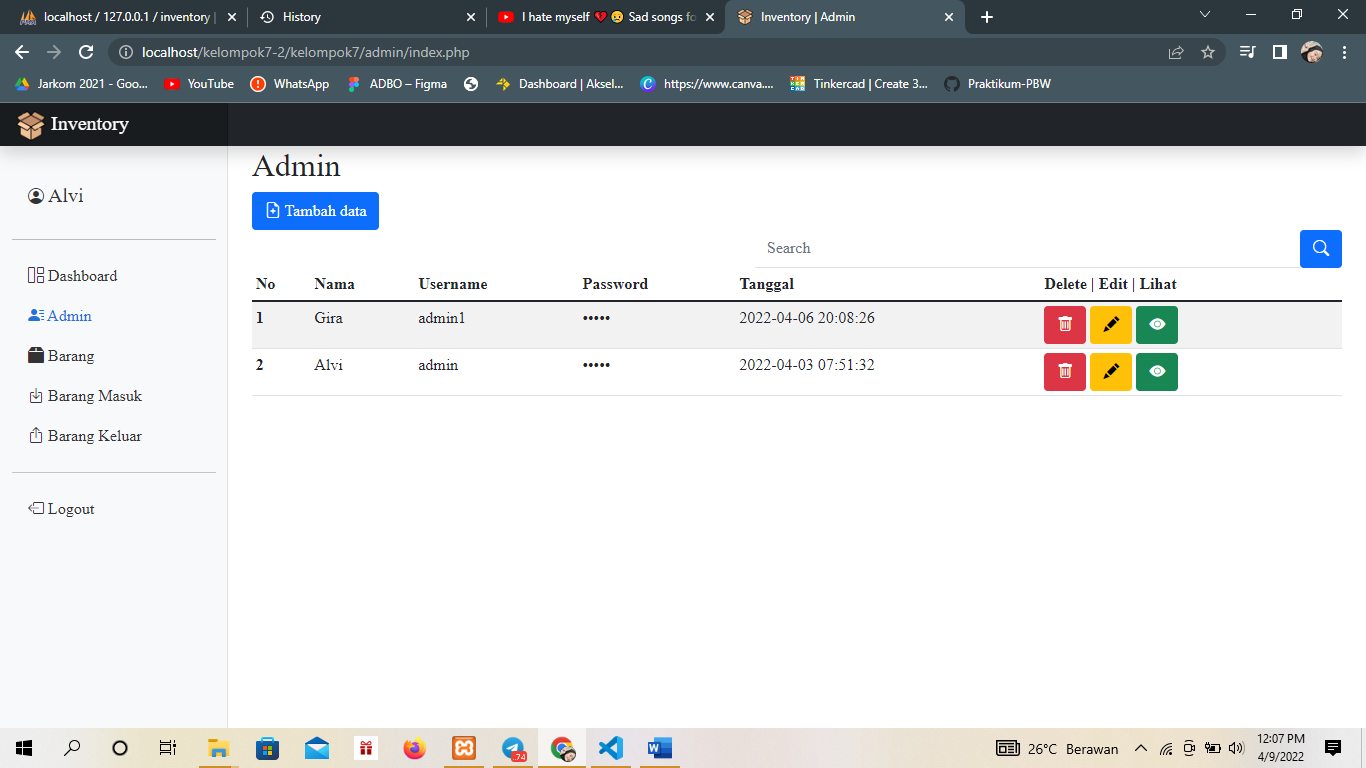Open the bookmarks chevron dropdown

tap(1204, 15)
